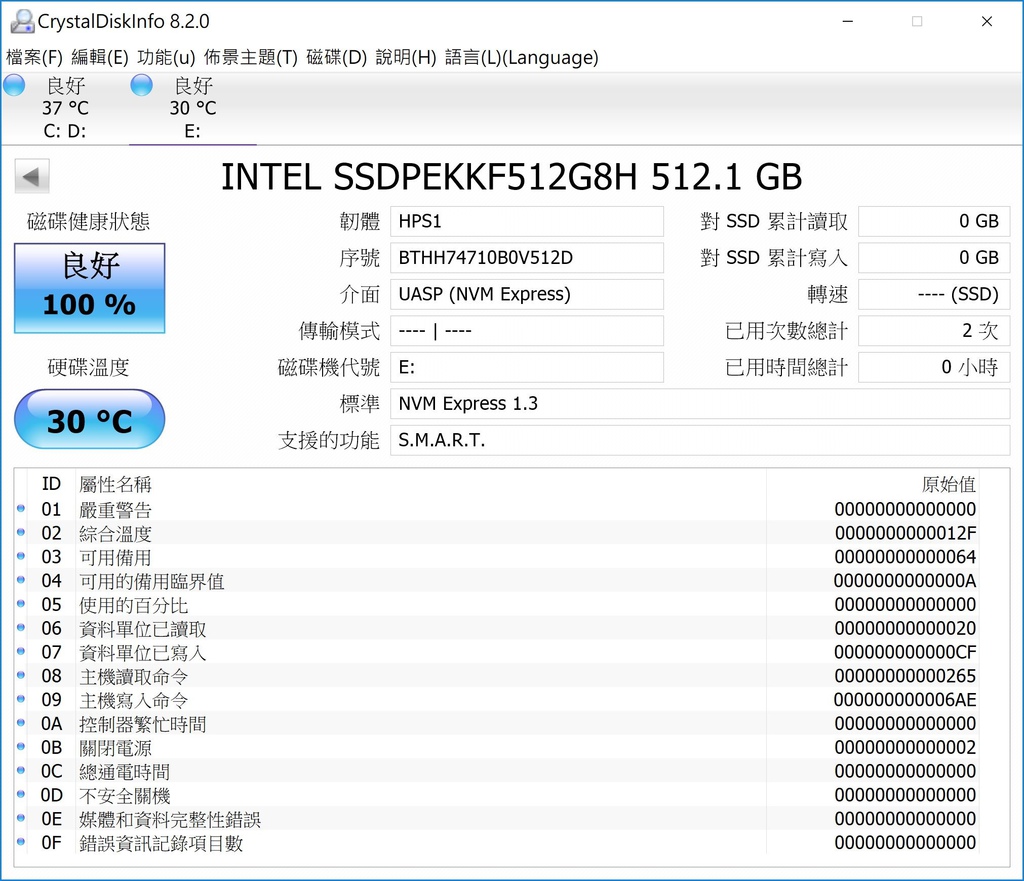
Task: Select the 媒體和資料完整性錯誤 attribute row
Action: tap(496, 818)
